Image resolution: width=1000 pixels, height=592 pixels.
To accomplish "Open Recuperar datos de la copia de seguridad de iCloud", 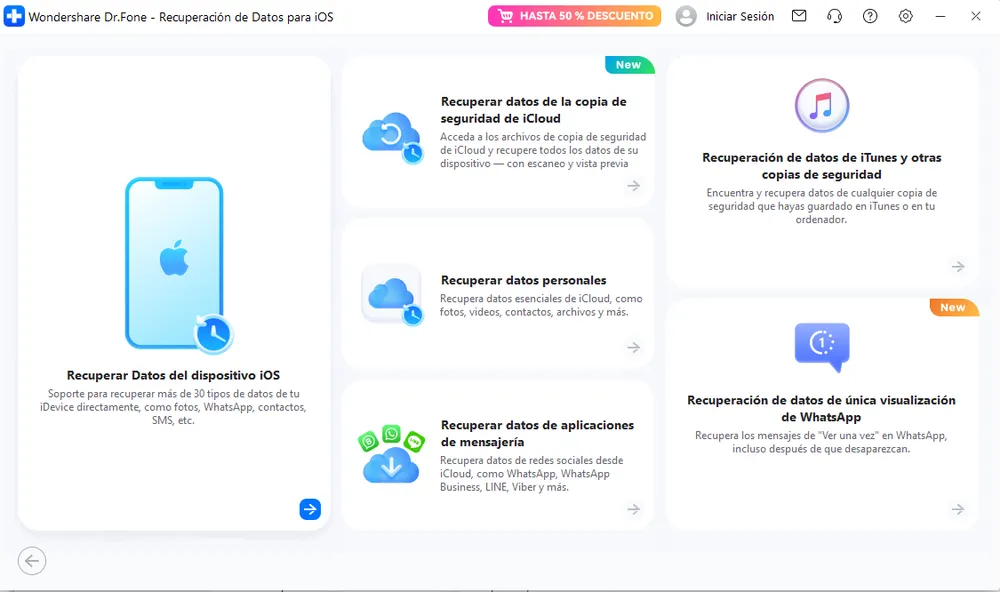I will point(534,110).
